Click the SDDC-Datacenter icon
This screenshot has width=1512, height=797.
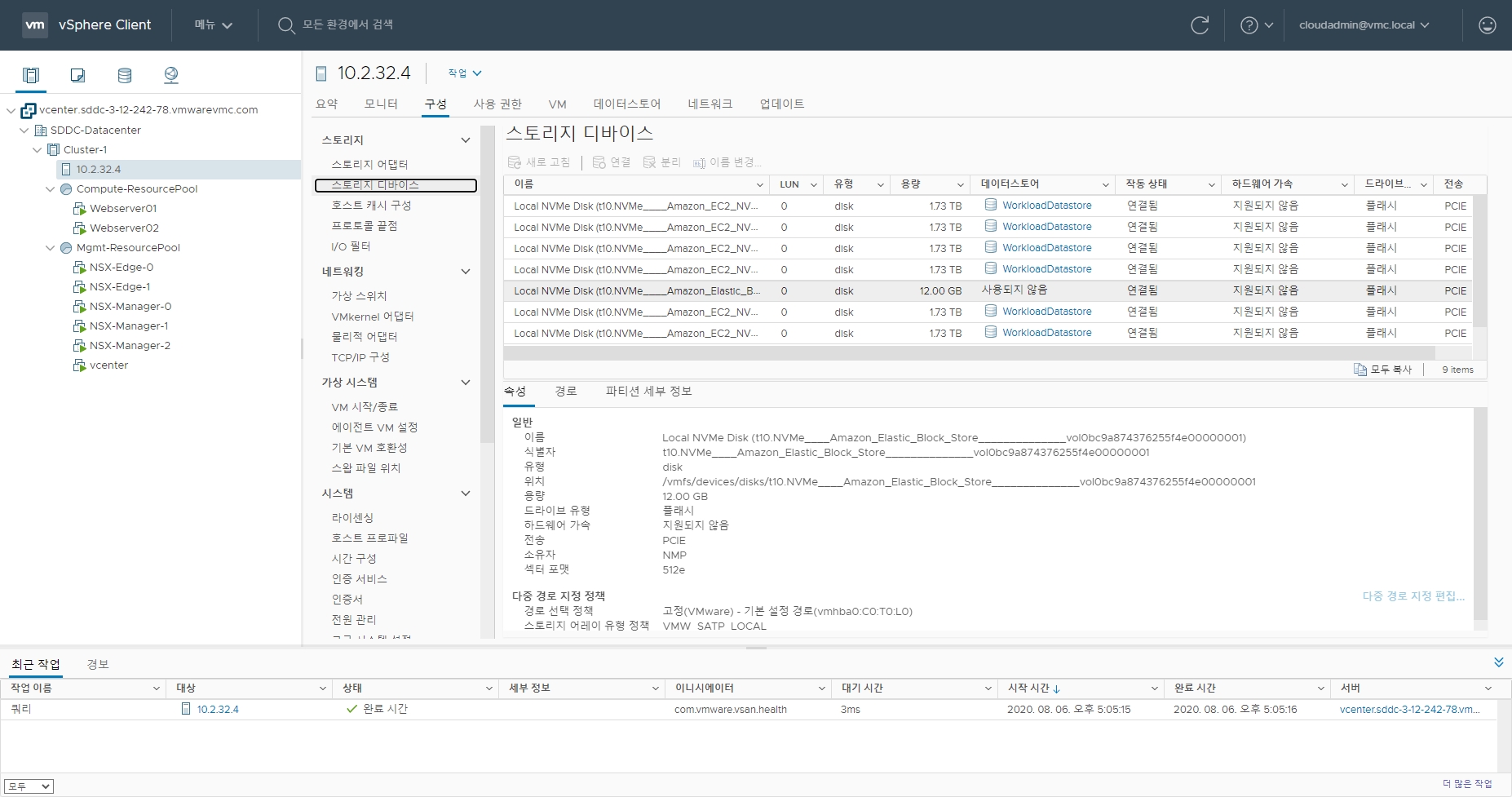[x=40, y=131]
